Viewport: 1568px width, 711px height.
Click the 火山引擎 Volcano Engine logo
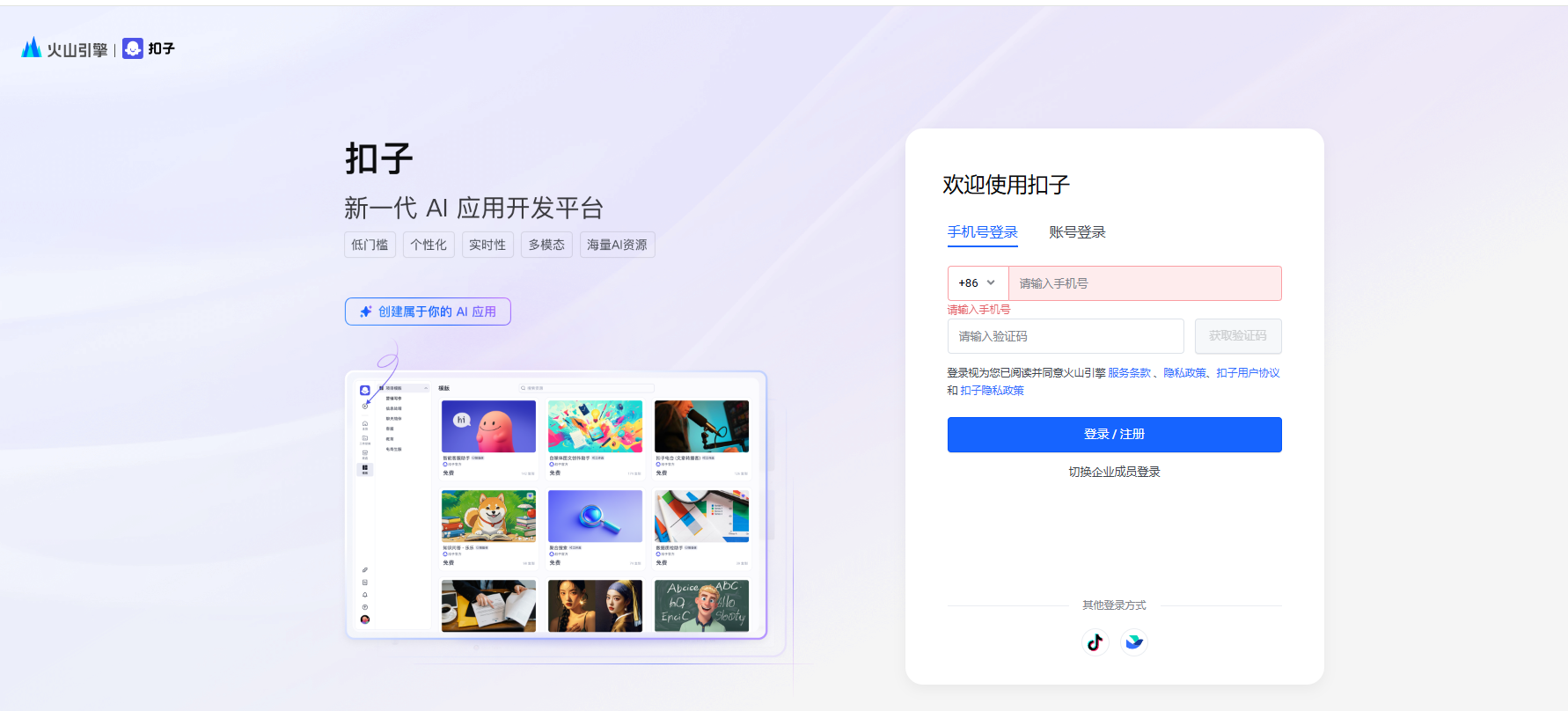[64, 48]
